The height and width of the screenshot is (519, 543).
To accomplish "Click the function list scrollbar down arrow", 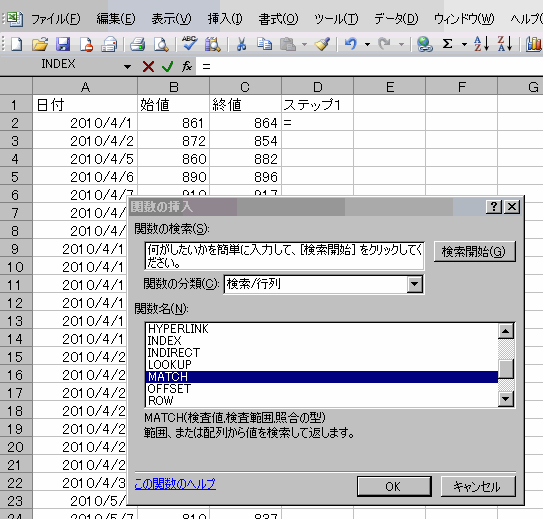I will coord(506,399).
